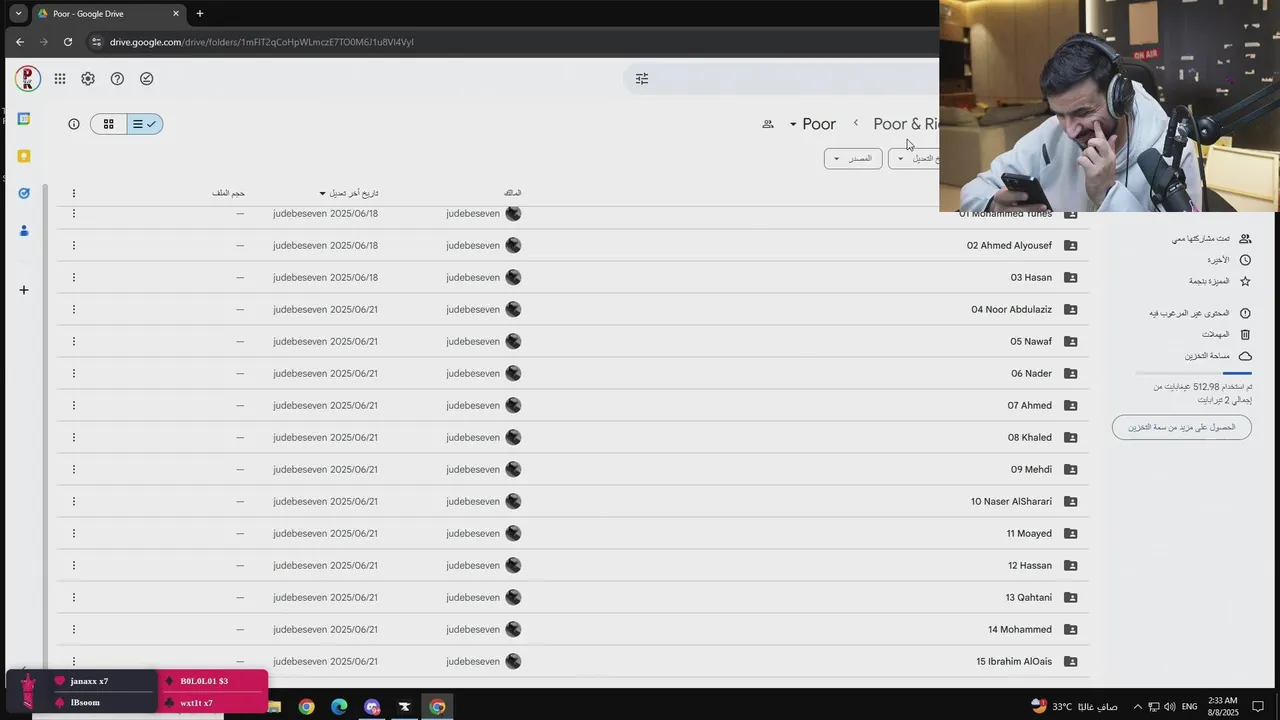Switch ENG input language indicator

[1189, 707]
